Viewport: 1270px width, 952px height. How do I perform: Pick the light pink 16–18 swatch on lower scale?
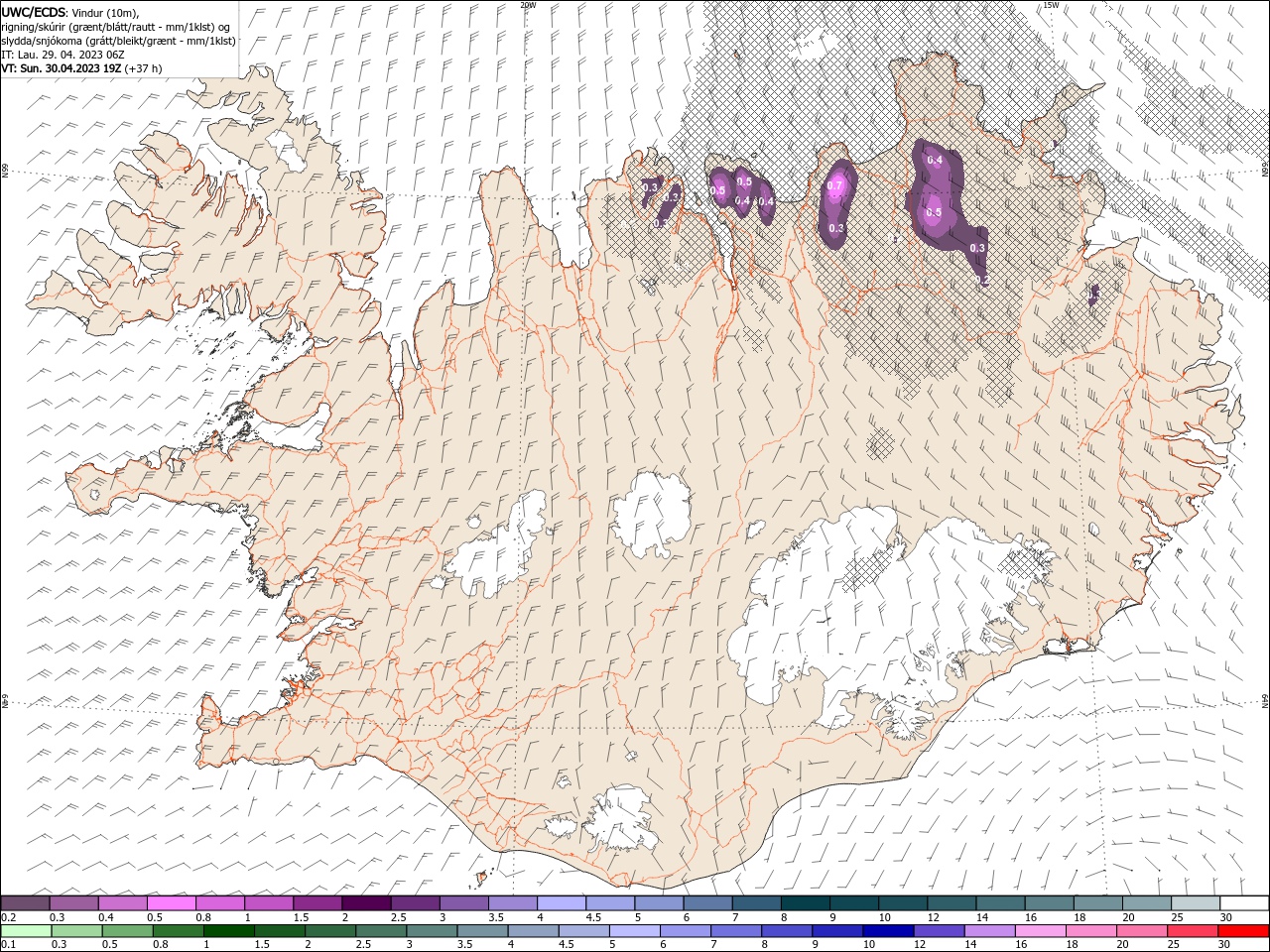(x=1040, y=931)
